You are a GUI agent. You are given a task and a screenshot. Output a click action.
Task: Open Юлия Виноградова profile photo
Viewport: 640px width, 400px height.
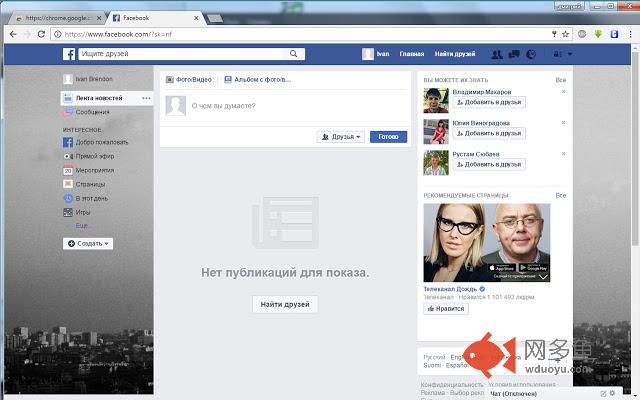[x=436, y=131]
